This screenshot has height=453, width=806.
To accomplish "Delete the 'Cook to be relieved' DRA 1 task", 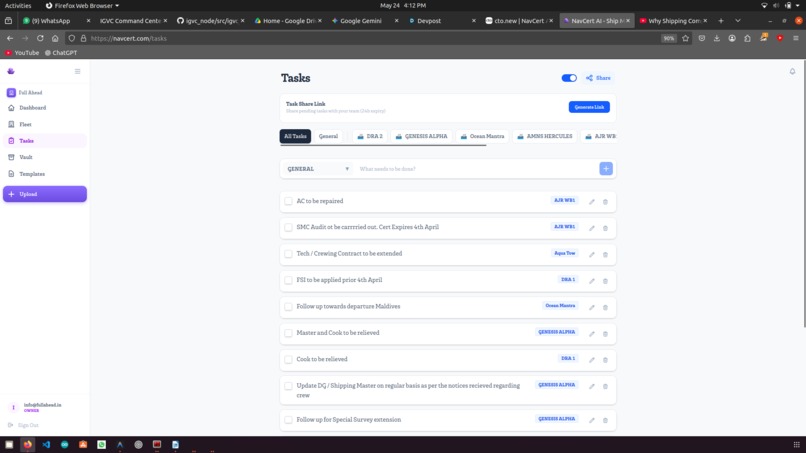I will tap(605, 359).
